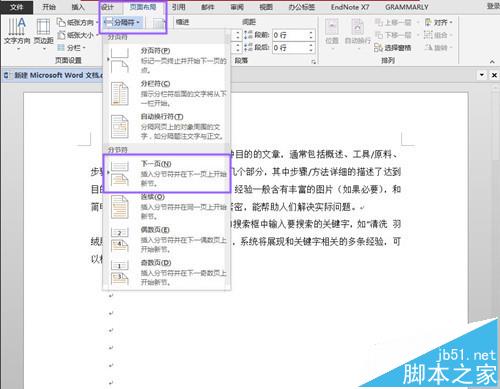This screenshot has width=500, height=389.
Task: Open the 纸张方向 (Orientation) dropdown
Action: (78, 23)
